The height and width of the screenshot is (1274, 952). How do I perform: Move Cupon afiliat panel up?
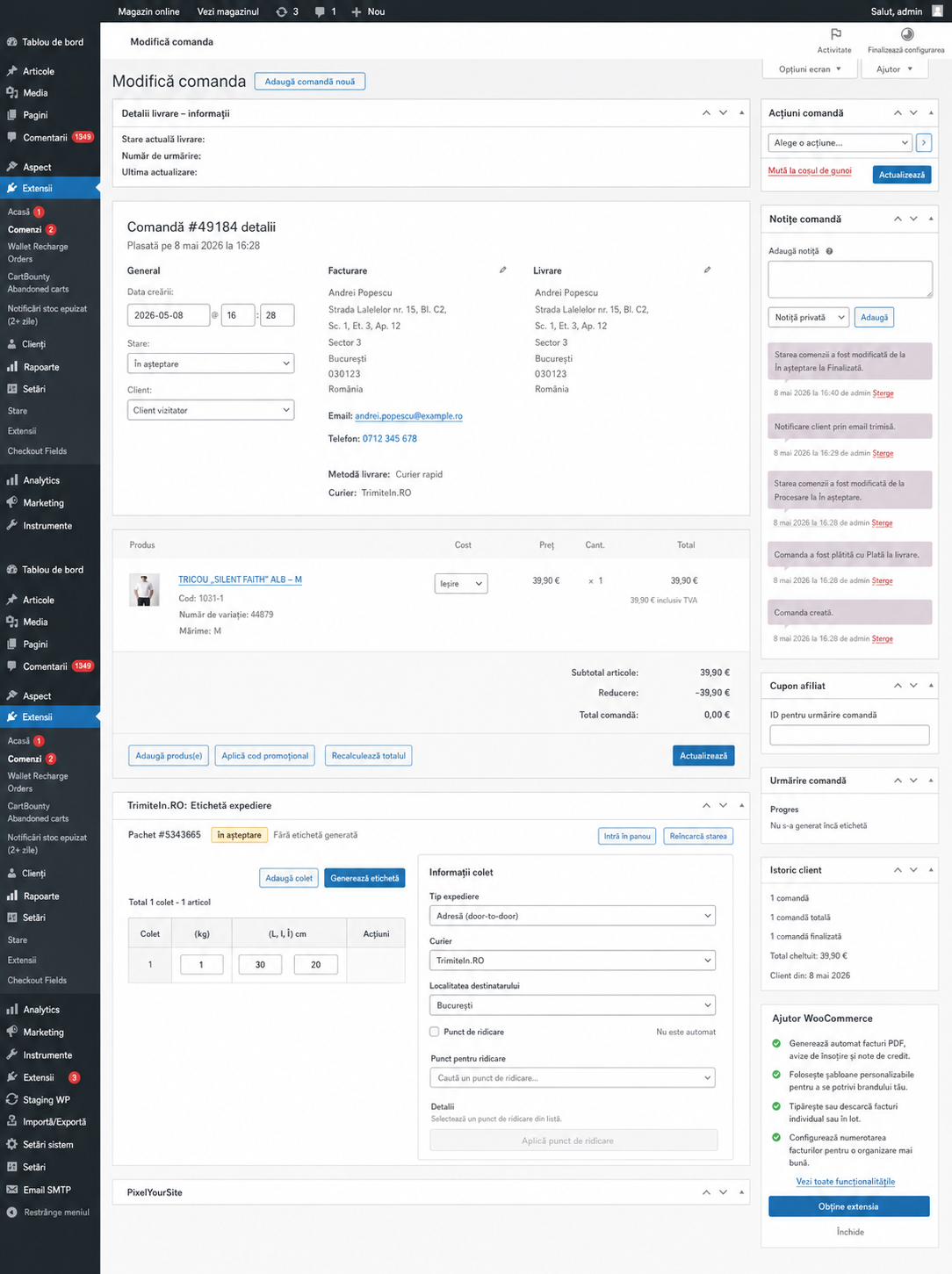898,686
